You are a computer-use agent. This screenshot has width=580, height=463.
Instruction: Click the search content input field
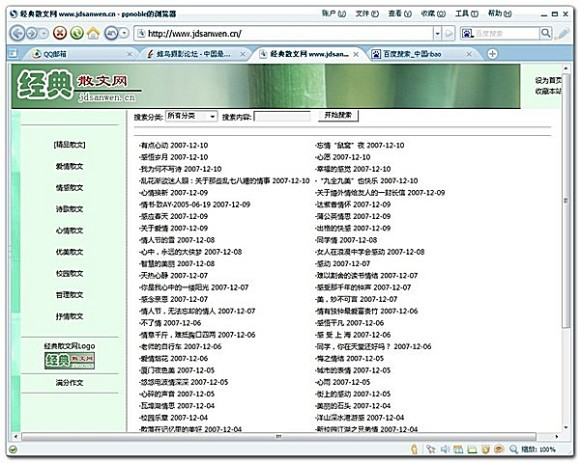tap(282, 116)
